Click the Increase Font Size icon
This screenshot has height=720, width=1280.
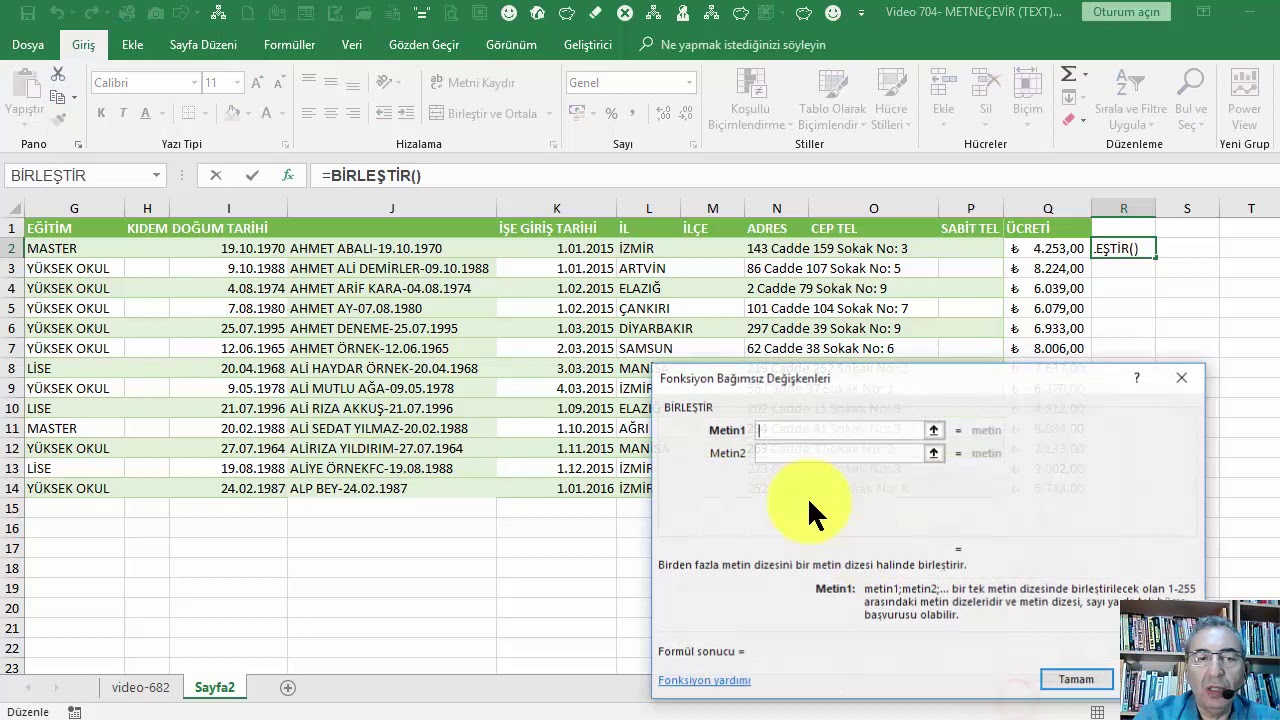(x=257, y=83)
